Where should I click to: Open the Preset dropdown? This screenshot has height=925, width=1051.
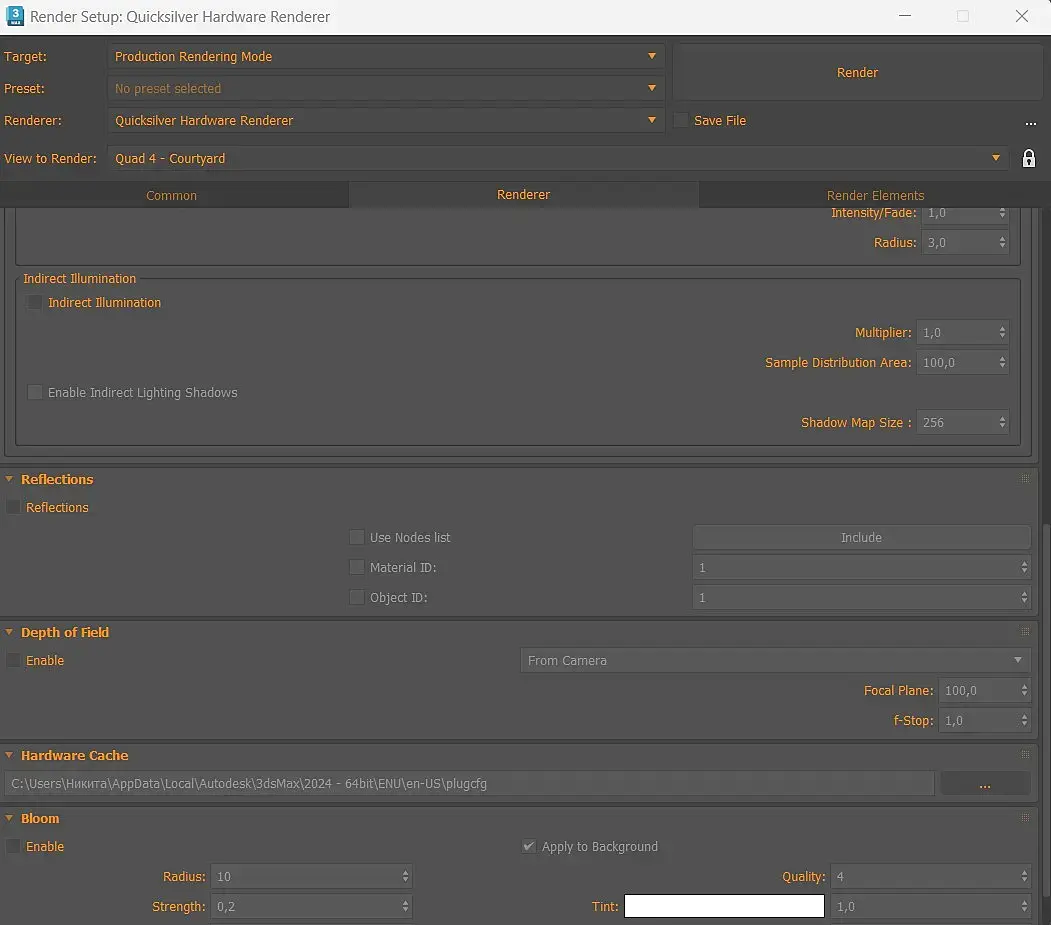pyautogui.click(x=386, y=88)
